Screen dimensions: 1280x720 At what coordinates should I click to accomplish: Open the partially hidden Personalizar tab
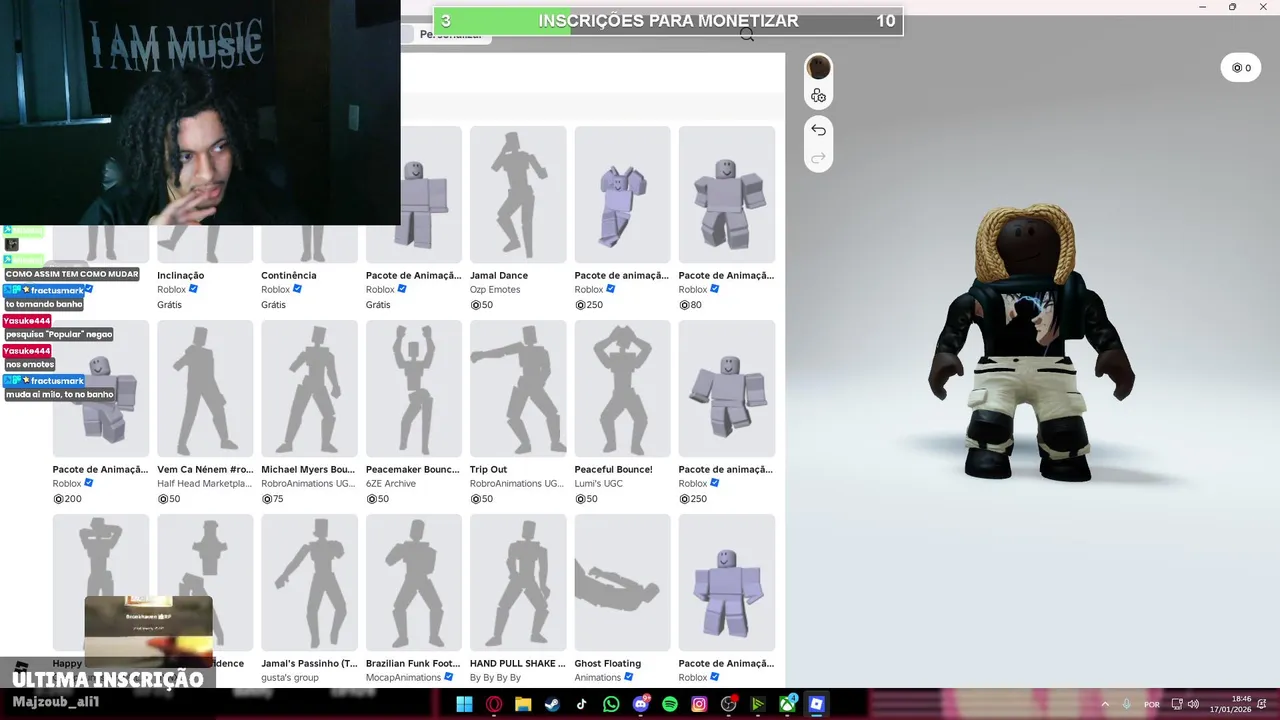coord(450,35)
